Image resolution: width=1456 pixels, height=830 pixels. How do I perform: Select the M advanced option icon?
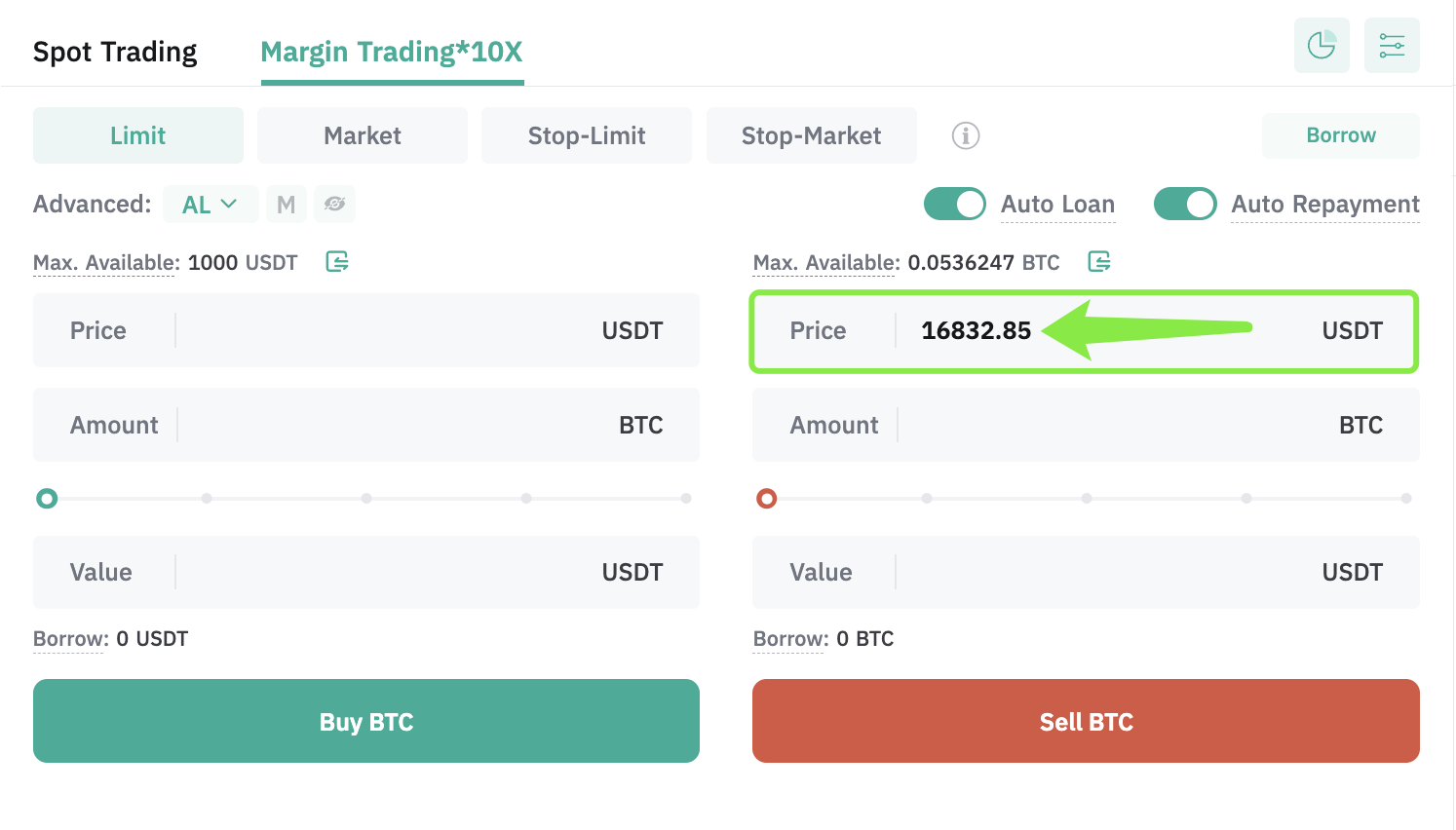point(287,205)
